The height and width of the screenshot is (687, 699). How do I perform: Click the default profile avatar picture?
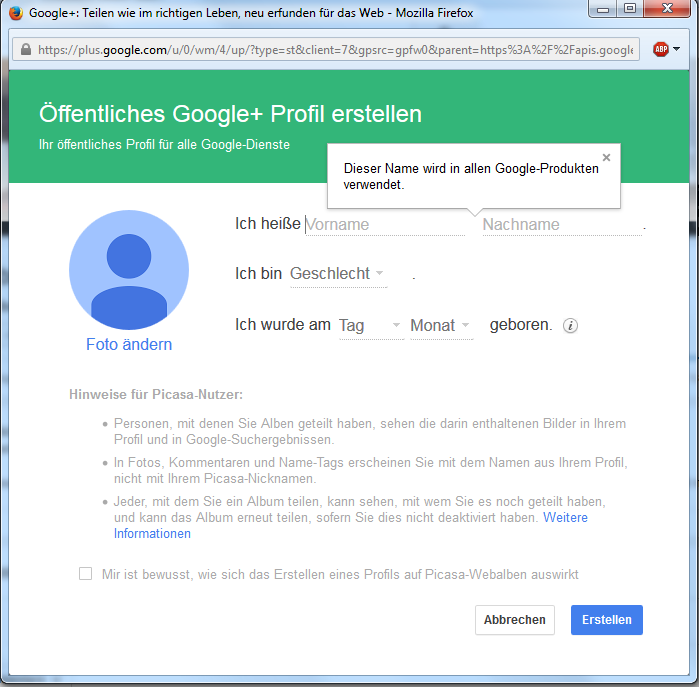(x=129, y=270)
